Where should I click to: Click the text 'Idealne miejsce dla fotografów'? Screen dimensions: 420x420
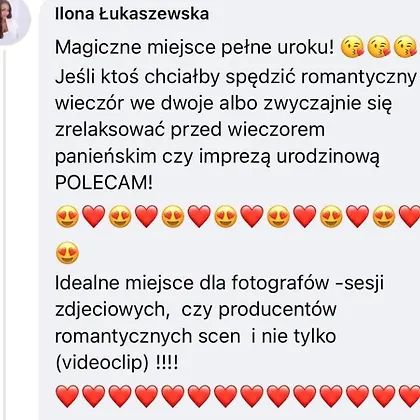tap(192, 283)
